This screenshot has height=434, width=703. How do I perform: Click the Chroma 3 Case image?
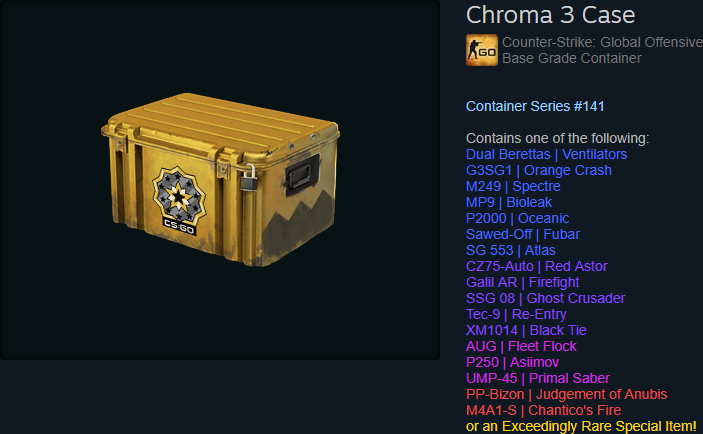(x=220, y=179)
